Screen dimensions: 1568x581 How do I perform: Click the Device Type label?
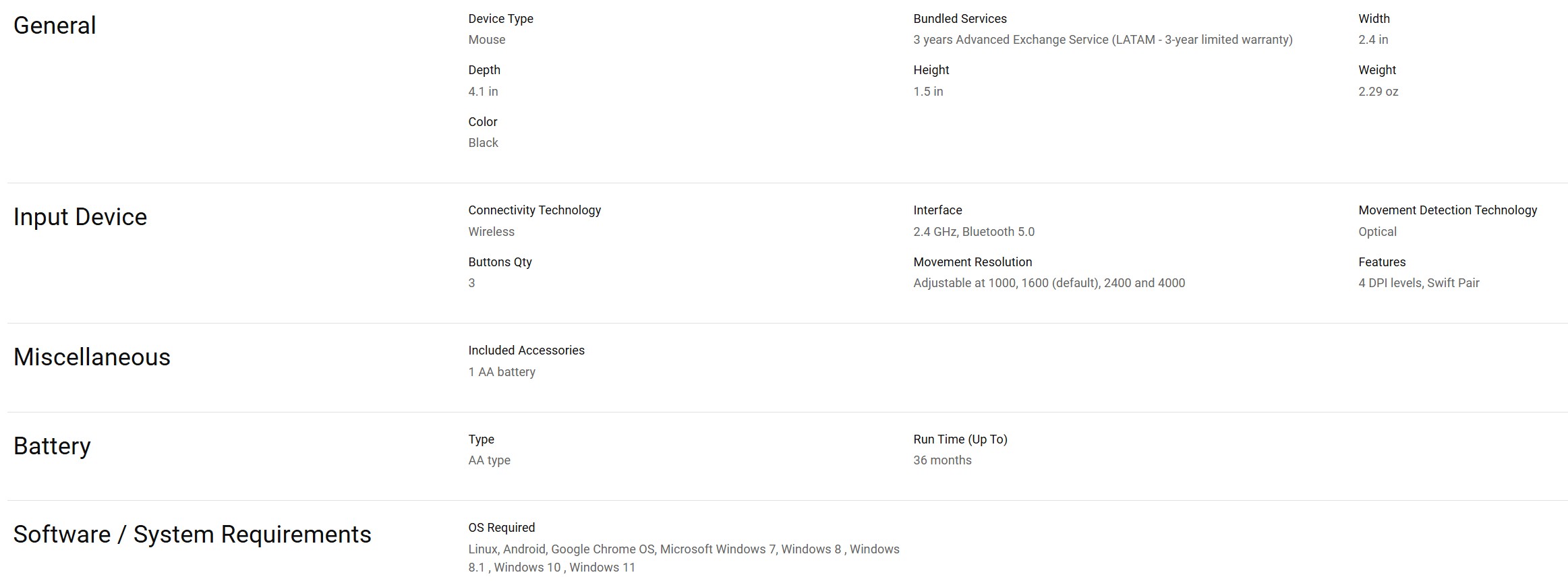[500, 19]
